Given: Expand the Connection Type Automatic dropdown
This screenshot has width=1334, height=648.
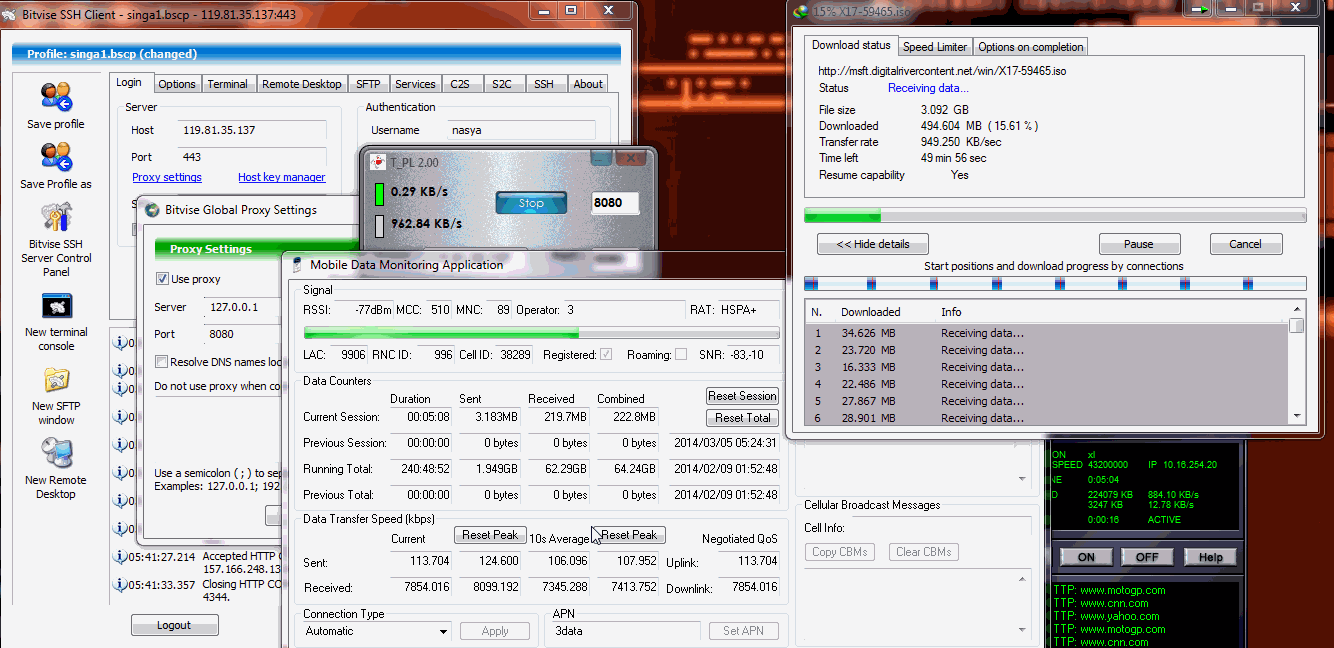Looking at the screenshot, I should coord(444,632).
